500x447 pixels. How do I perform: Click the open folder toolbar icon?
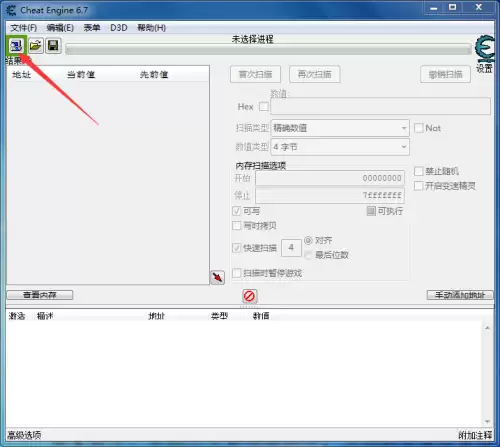tap(35, 45)
